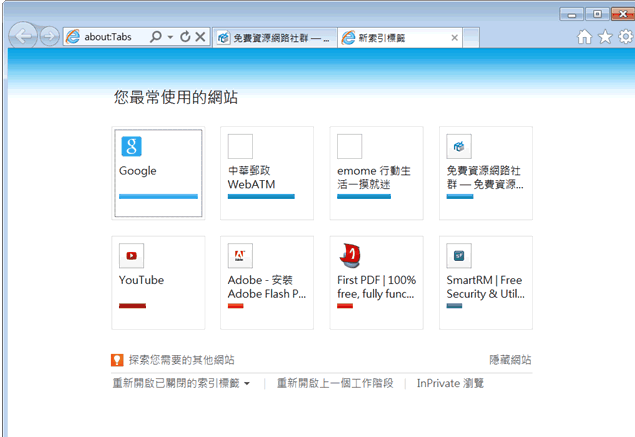Click the 您最常使用的網站 heading

176,97
